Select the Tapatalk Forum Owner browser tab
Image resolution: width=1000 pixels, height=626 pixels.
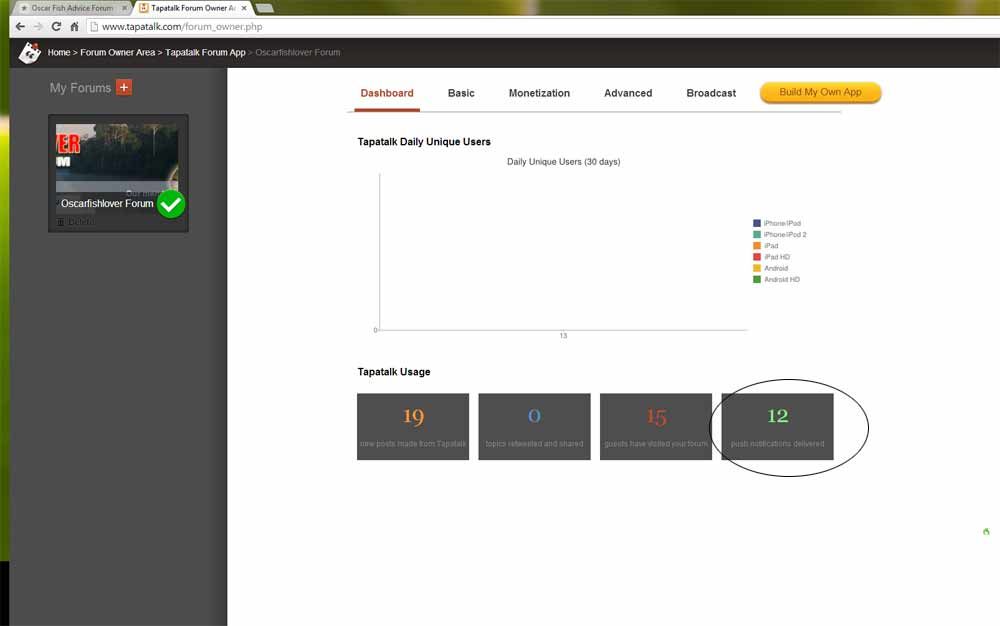click(x=193, y=8)
